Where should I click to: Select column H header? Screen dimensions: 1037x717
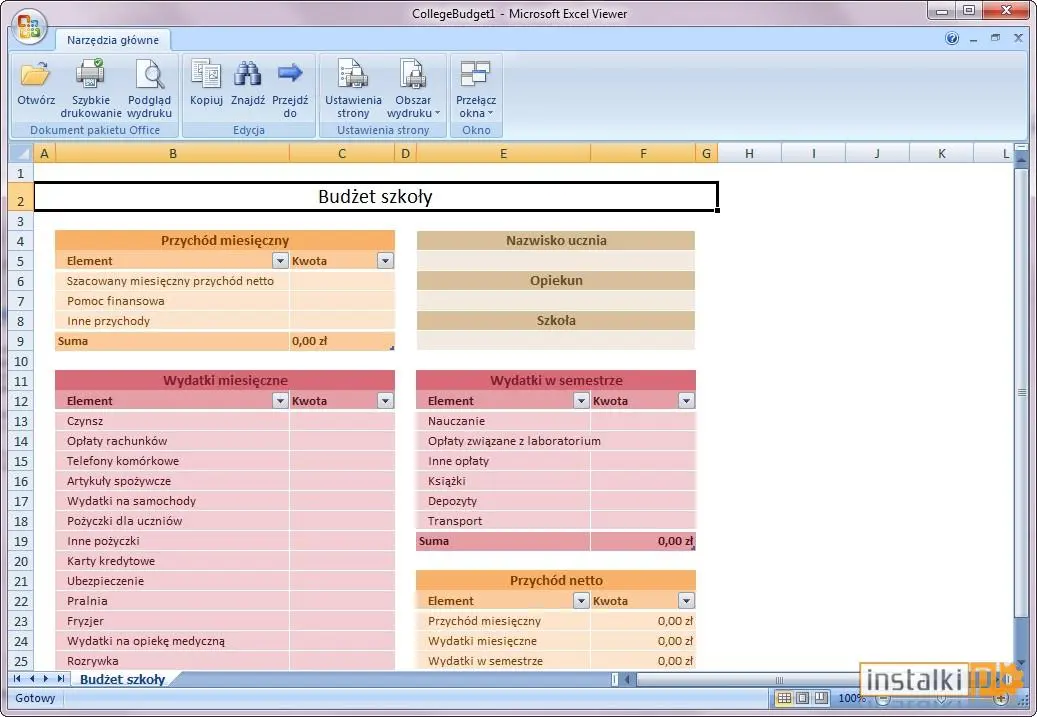click(749, 153)
